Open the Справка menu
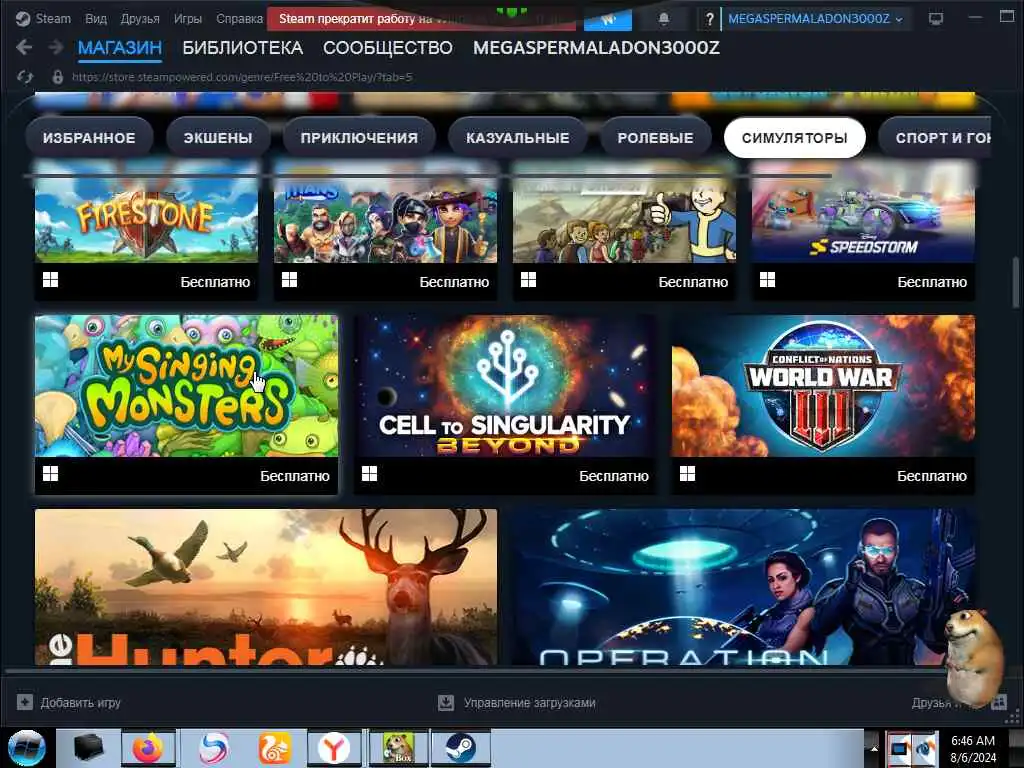 [239, 19]
